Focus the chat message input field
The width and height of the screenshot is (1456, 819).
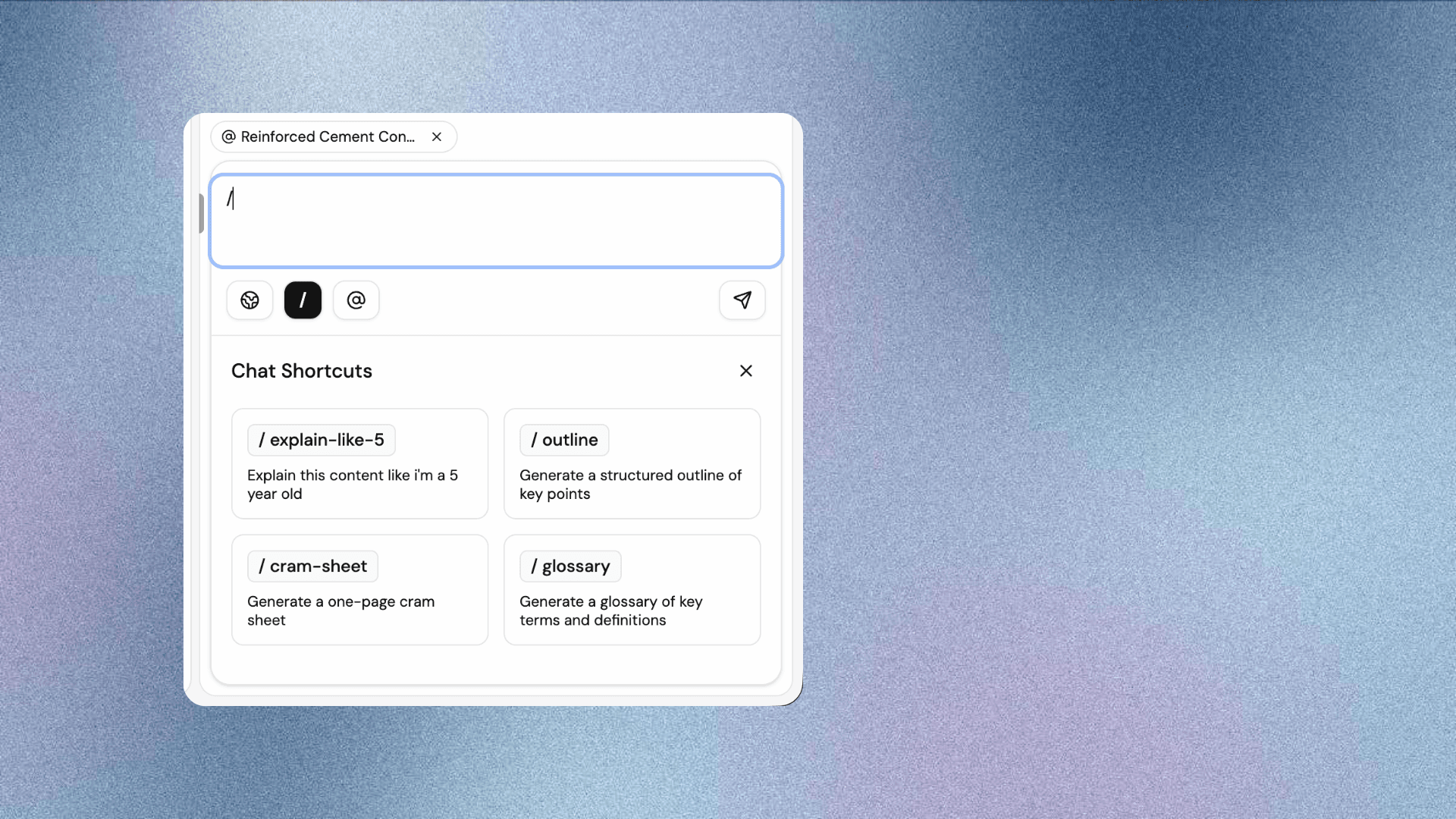pos(496,221)
